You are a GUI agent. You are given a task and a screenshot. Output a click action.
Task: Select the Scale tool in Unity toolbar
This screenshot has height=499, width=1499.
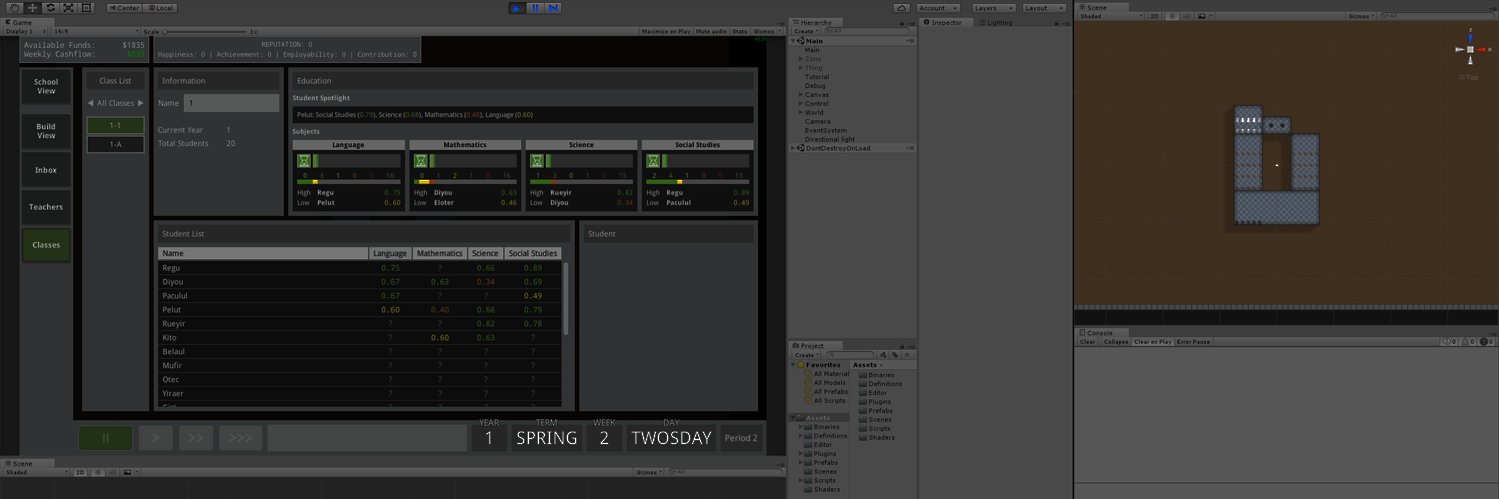point(68,7)
